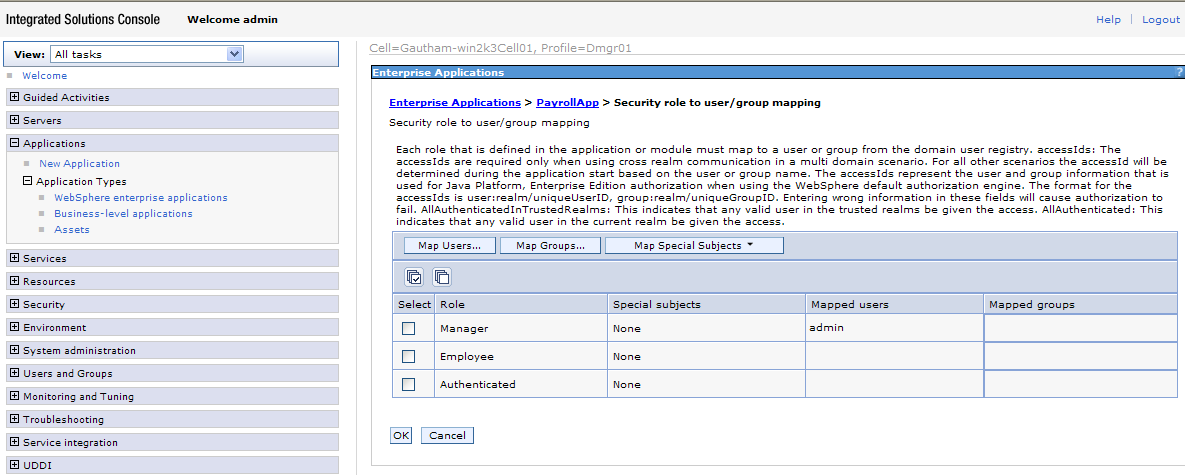Click the Application Types label
The width and height of the screenshot is (1185, 476).
pyautogui.click(x=82, y=181)
